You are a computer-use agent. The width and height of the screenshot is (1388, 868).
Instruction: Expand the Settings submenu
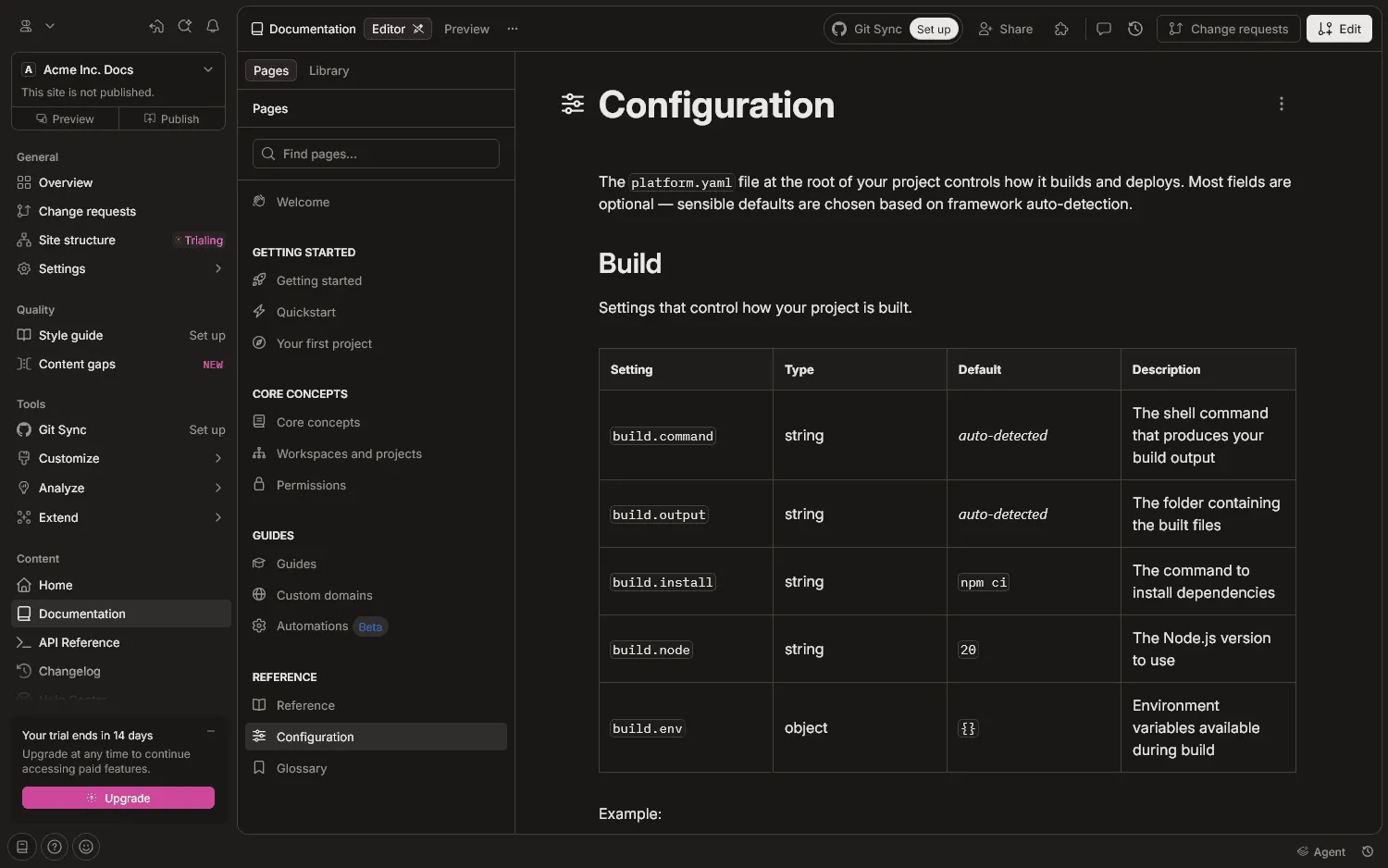click(218, 268)
